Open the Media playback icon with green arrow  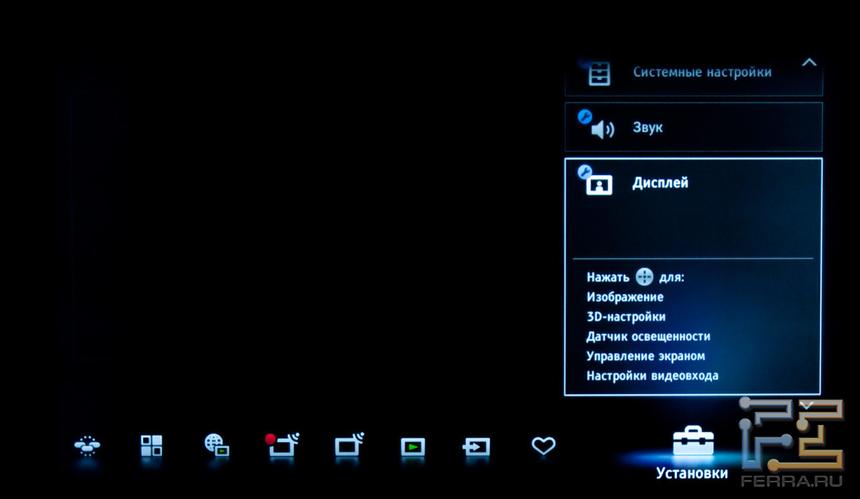[x=413, y=447]
